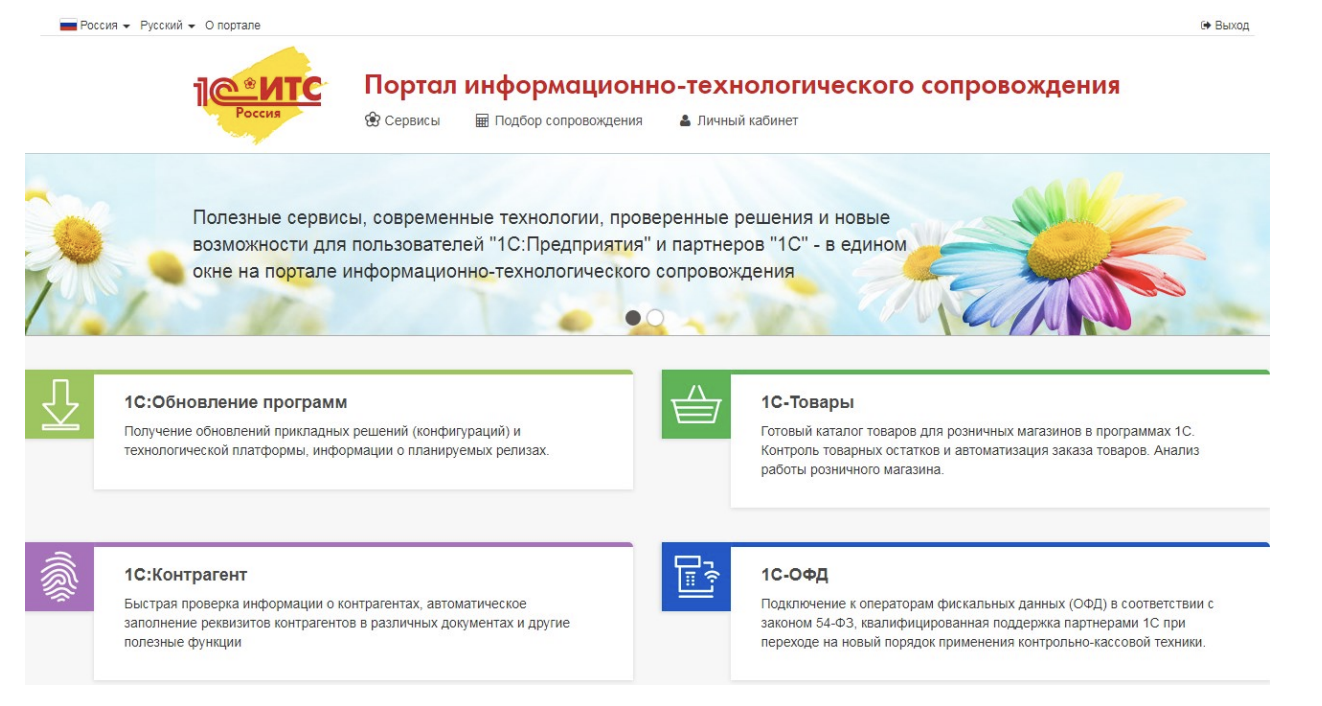Expand the Россия country dropdown
The width and height of the screenshot is (1322, 706).
96,25
